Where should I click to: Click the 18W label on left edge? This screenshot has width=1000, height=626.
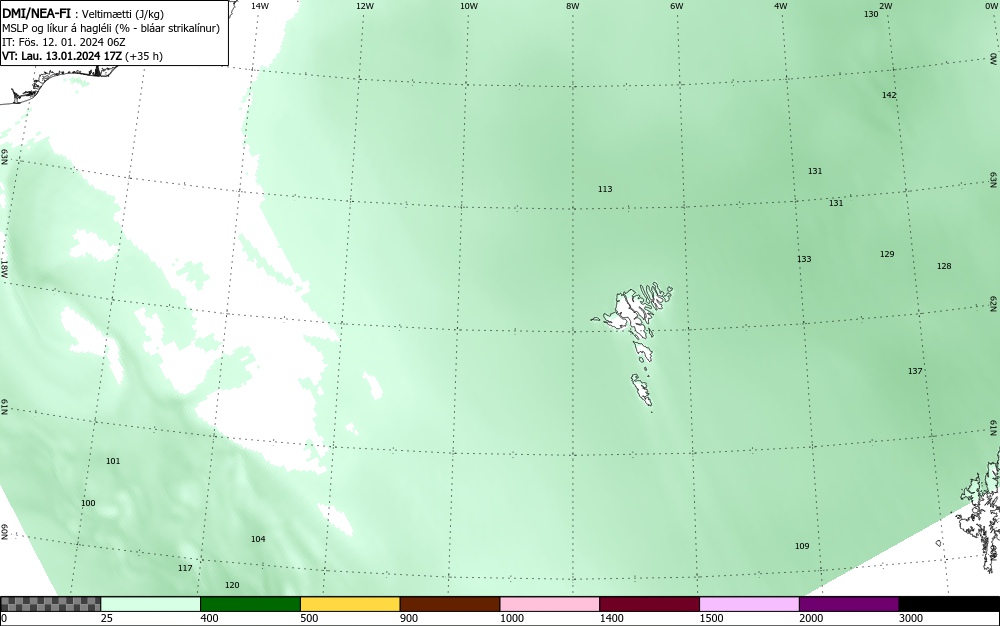(4, 268)
